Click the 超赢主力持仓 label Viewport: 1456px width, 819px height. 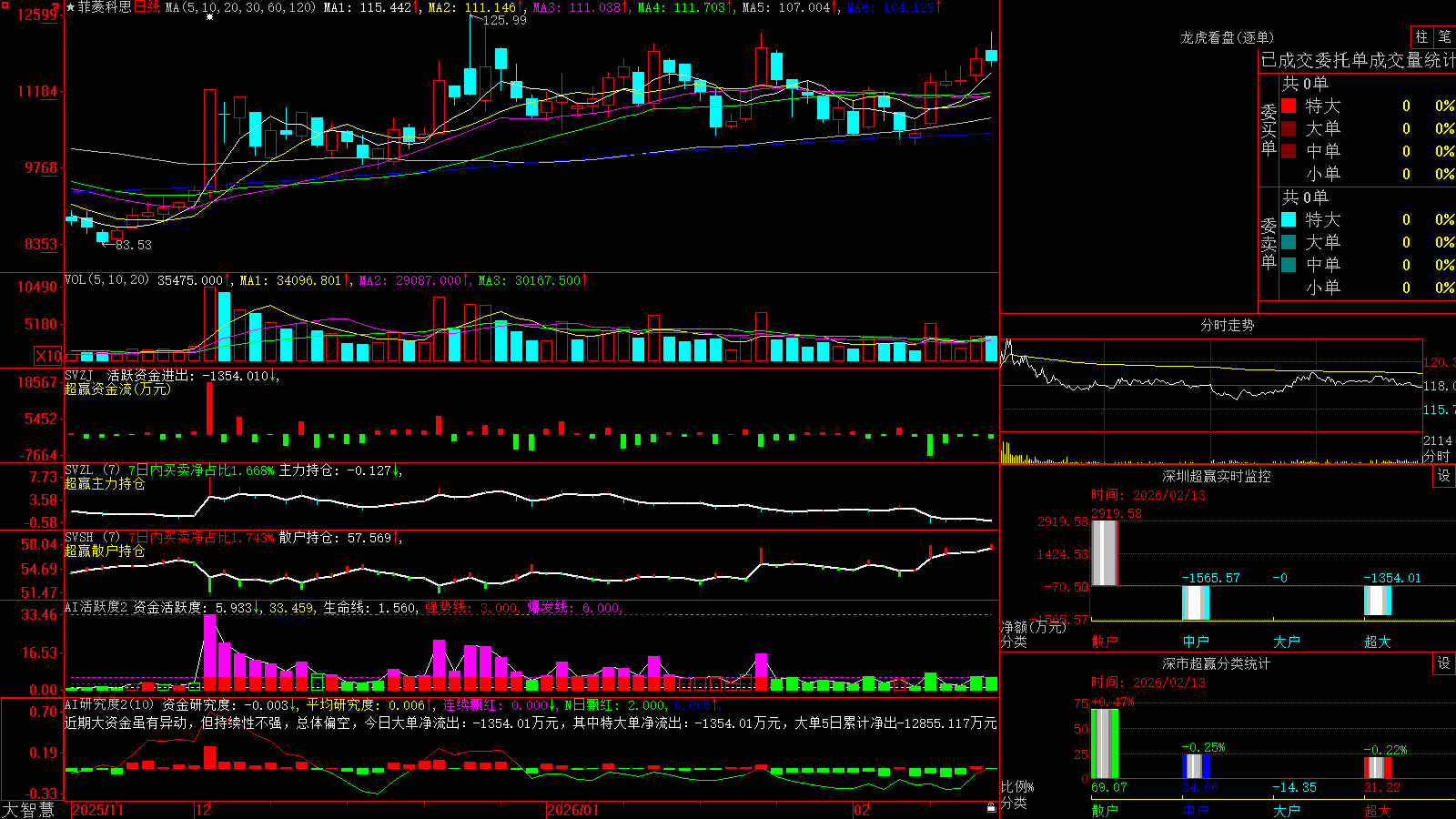[105, 484]
